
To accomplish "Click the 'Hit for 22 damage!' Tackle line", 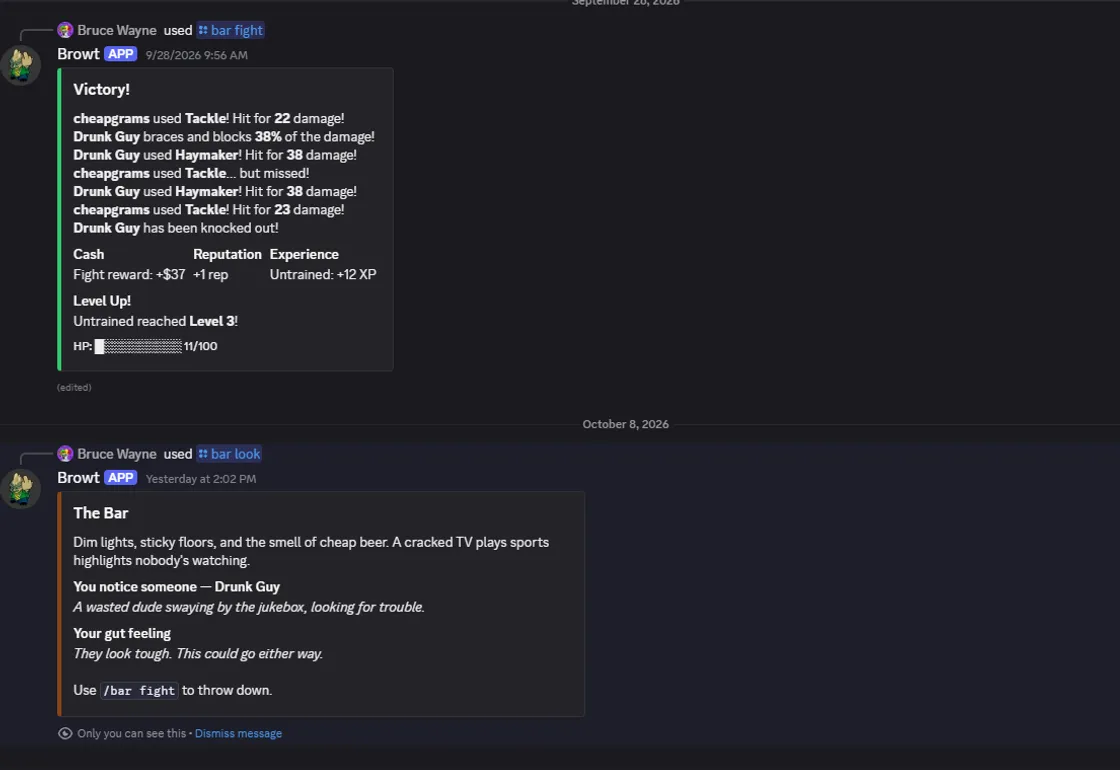I will click(x=209, y=118).
